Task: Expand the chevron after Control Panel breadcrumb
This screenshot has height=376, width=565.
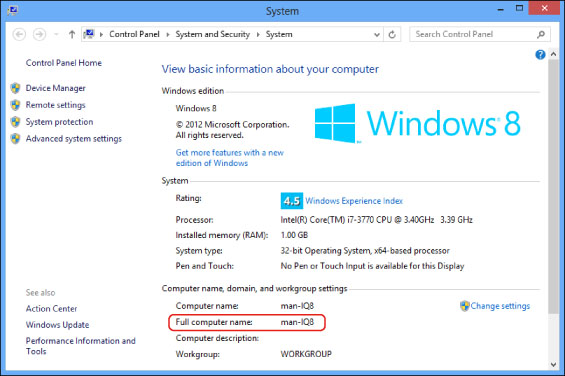Action: click(168, 35)
